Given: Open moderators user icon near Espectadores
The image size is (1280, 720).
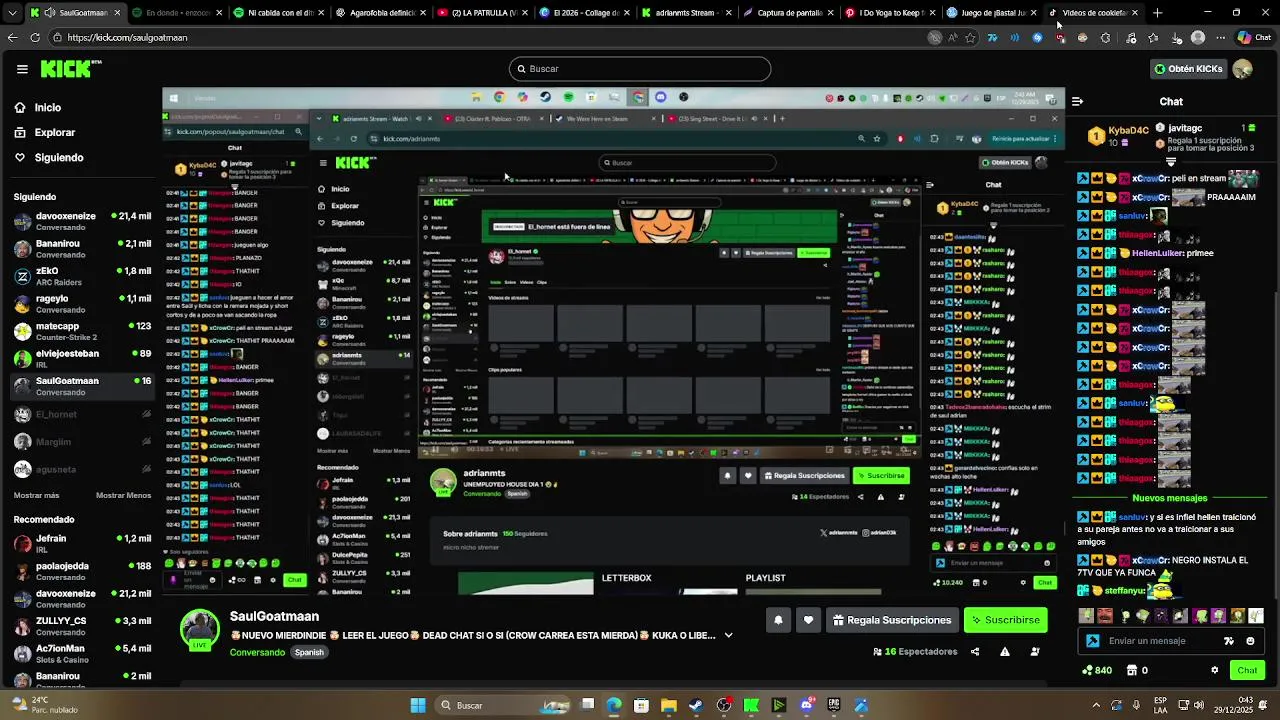Looking at the screenshot, I should tap(1035, 652).
